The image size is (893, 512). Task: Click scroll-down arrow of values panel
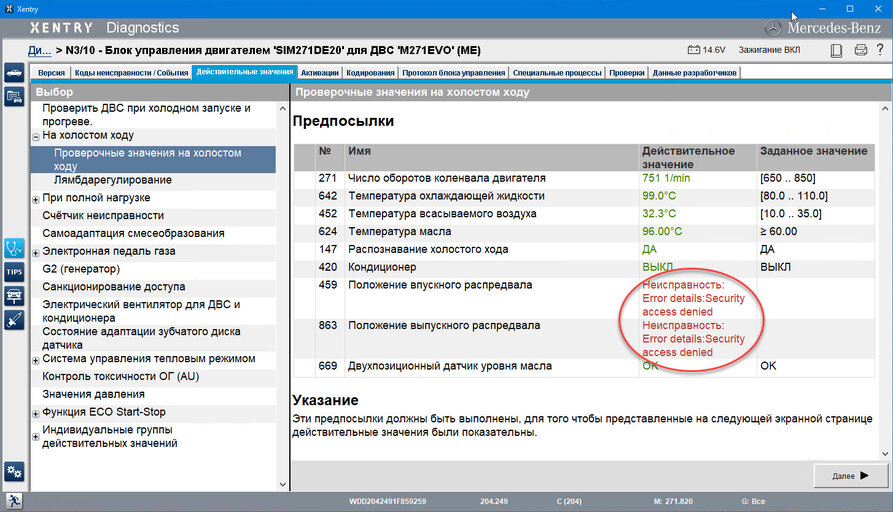click(x=885, y=454)
